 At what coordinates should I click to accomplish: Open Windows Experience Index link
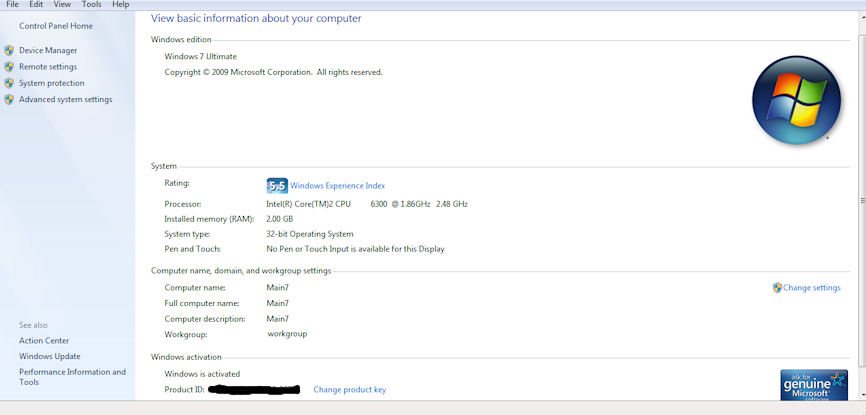[x=337, y=186]
